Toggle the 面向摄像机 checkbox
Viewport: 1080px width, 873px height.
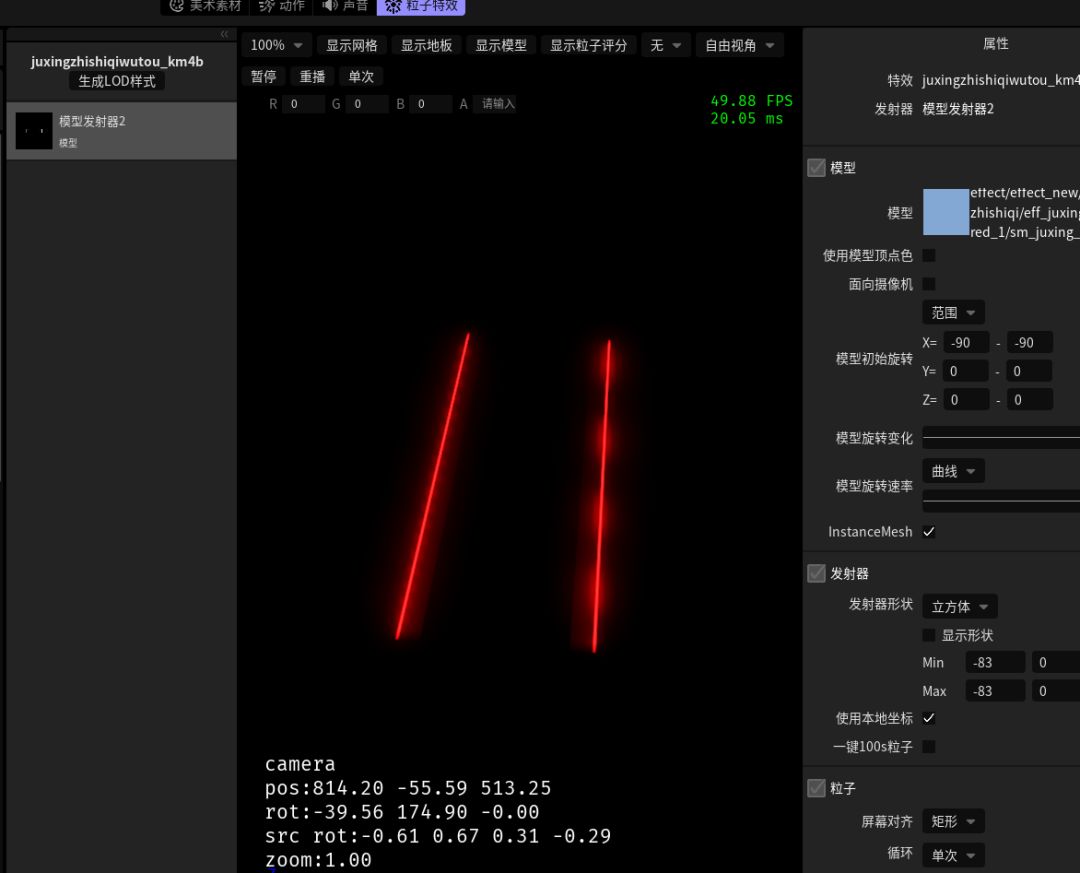point(929,284)
